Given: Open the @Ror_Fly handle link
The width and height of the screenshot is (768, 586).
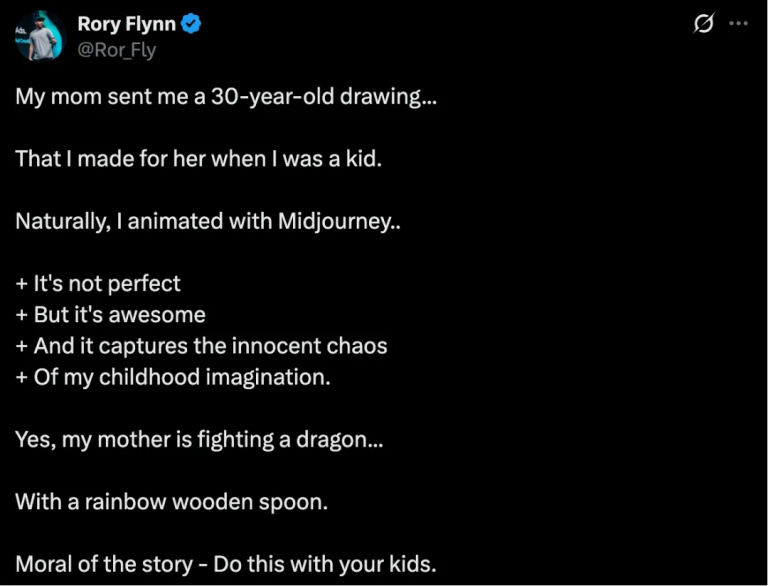Looking at the screenshot, I should [116, 50].
